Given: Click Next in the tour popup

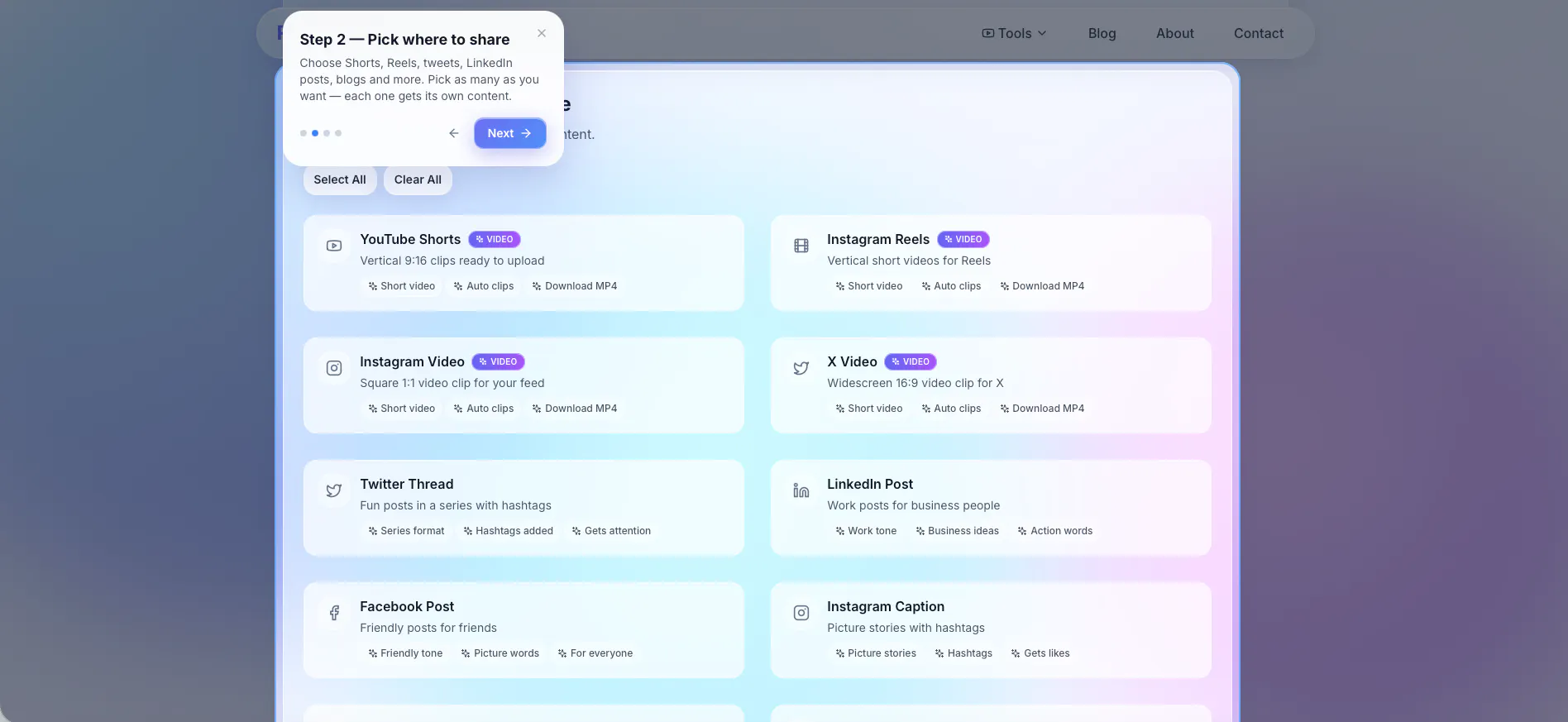Looking at the screenshot, I should (x=509, y=133).
